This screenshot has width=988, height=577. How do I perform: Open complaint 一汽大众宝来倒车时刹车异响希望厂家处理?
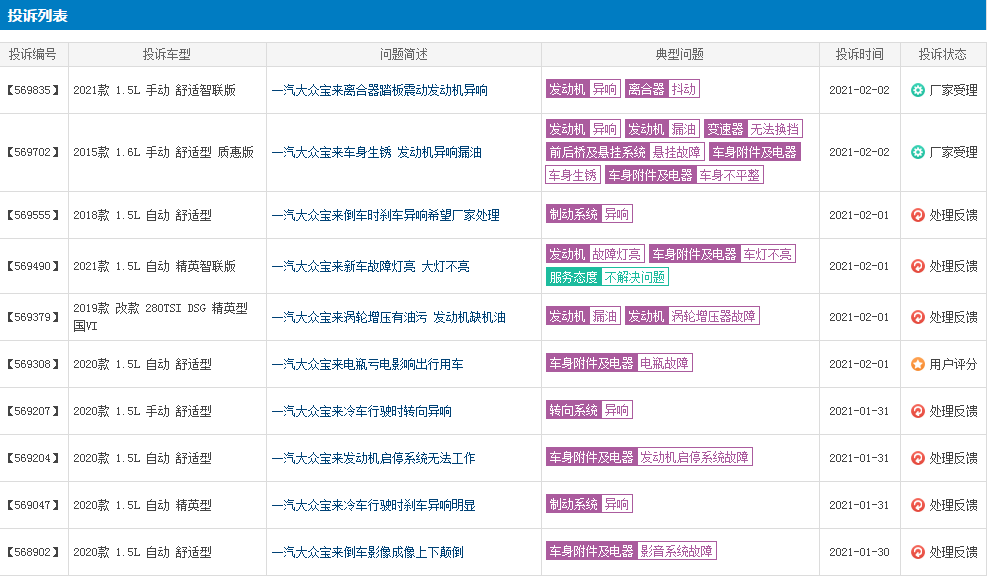[385, 215]
